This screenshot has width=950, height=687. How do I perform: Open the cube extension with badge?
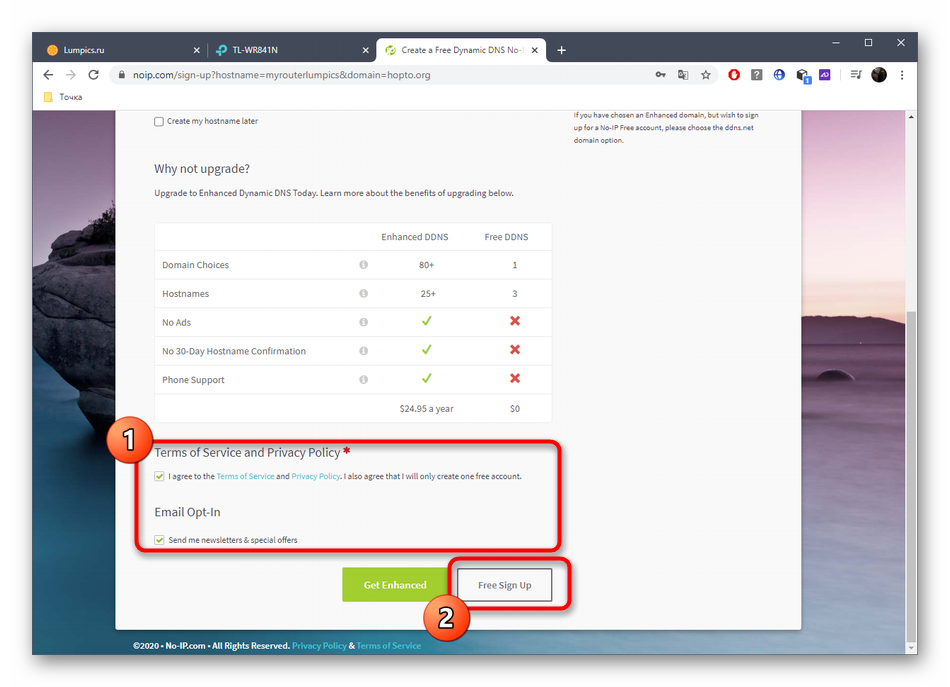point(803,76)
